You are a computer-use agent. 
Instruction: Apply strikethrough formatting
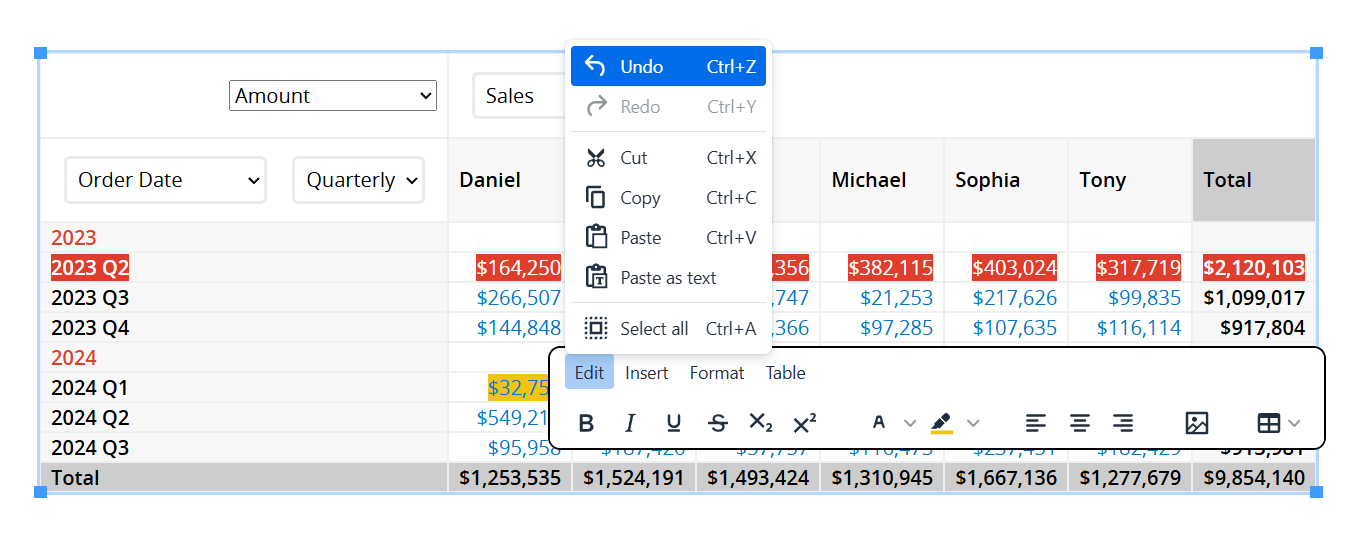tap(718, 423)
